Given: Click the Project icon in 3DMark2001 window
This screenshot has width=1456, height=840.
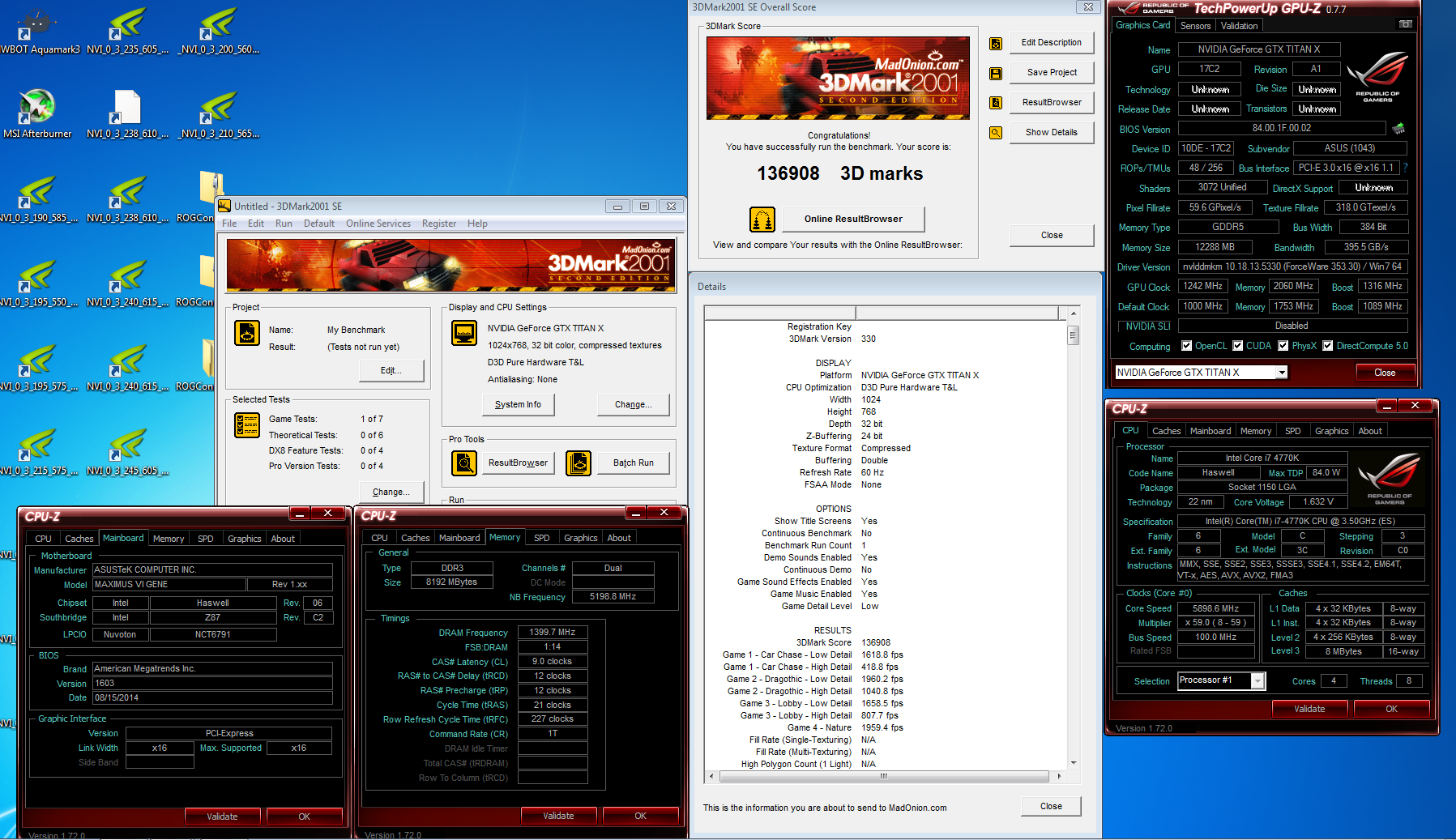Looking at the screenshot, I should (247, 333).
